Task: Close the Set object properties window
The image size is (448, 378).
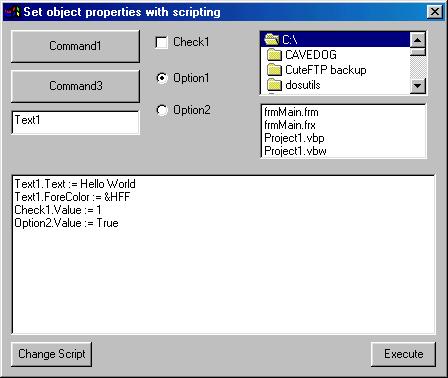Action: (435, 12)
